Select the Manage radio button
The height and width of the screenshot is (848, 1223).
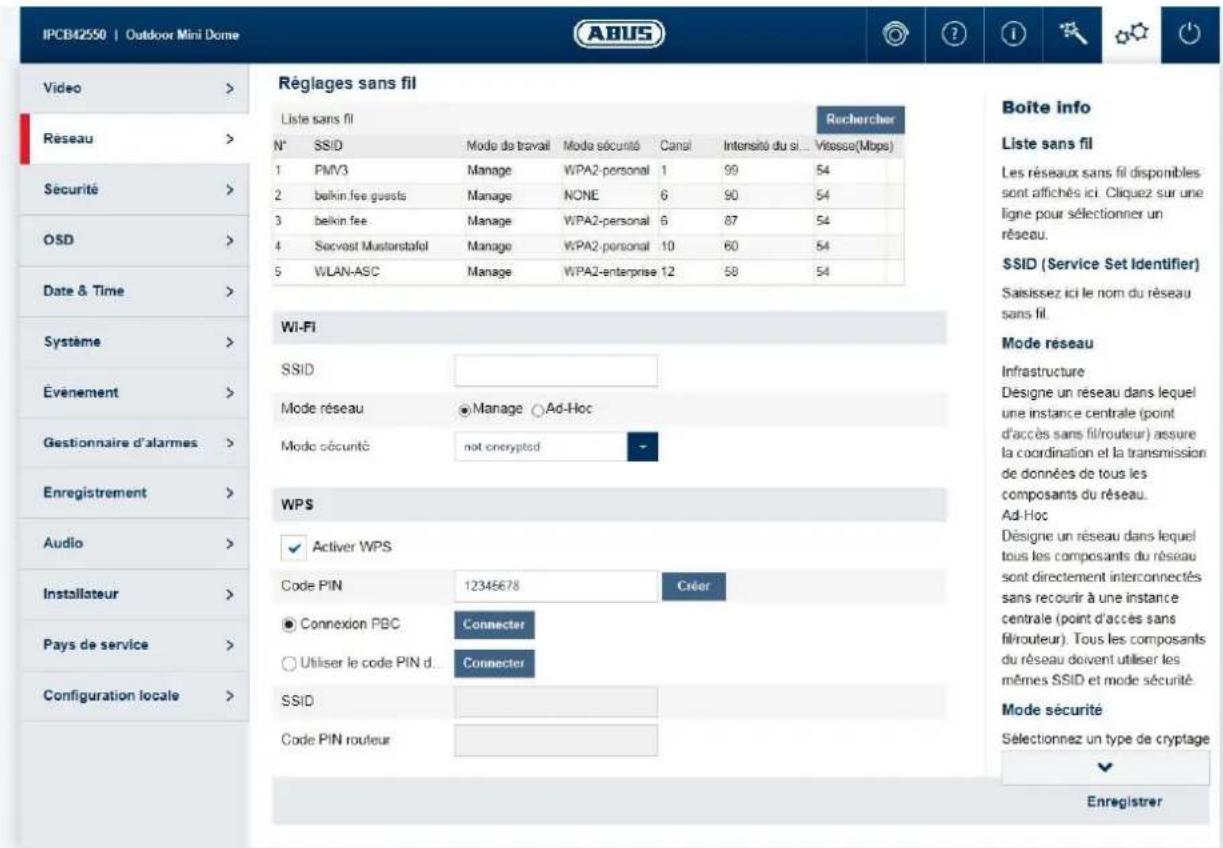pos(463,410)
